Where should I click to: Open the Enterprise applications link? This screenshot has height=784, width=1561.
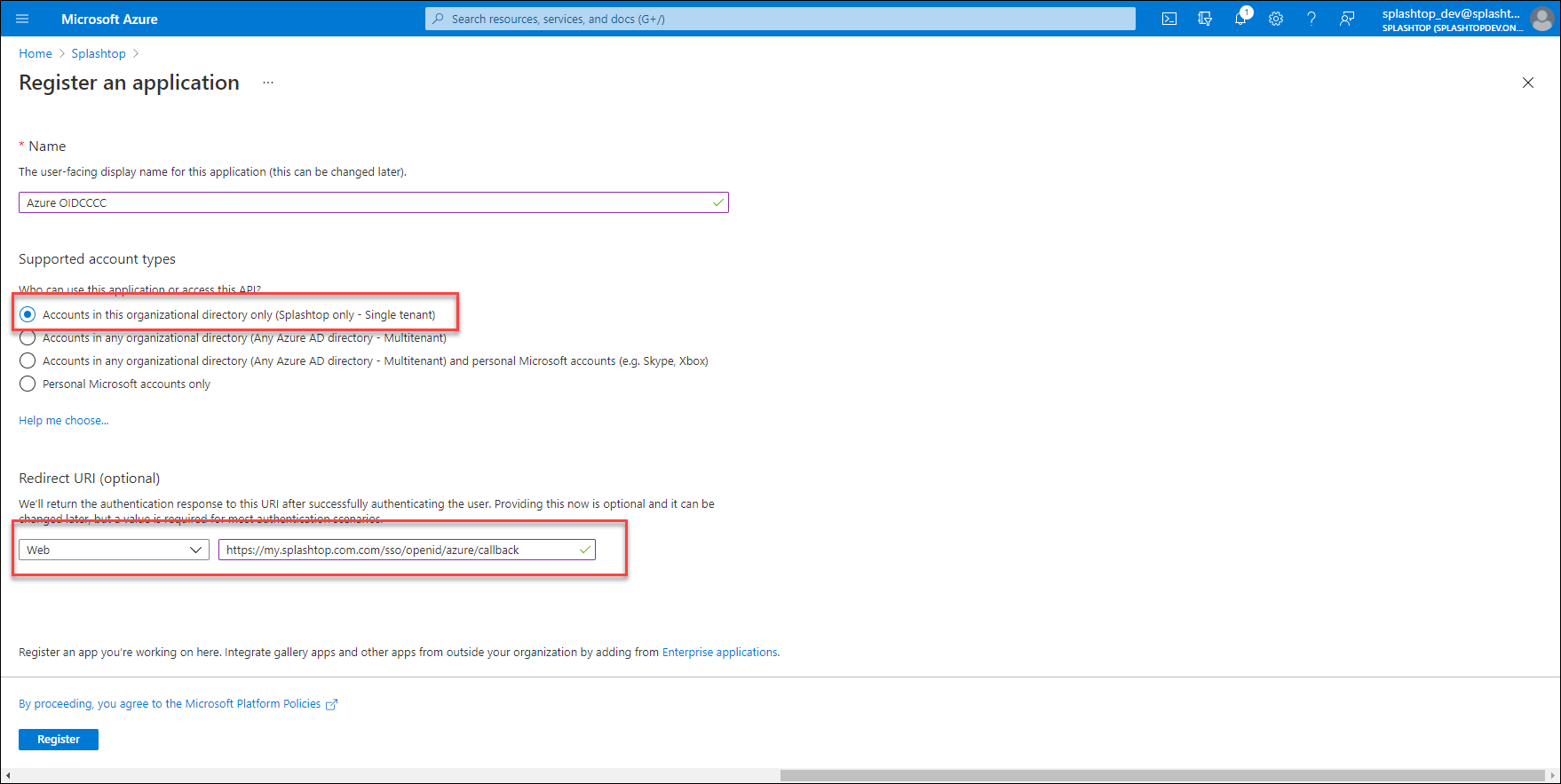(x=719, y=652)
